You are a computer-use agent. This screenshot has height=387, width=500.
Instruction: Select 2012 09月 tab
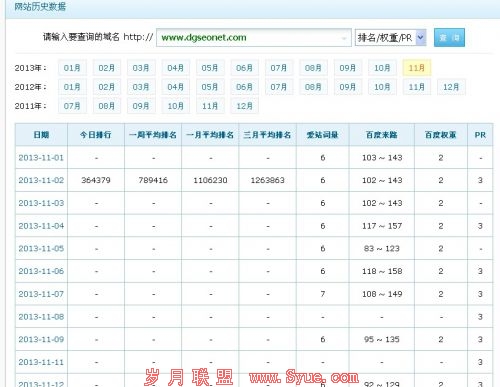[x=348, y=87]
